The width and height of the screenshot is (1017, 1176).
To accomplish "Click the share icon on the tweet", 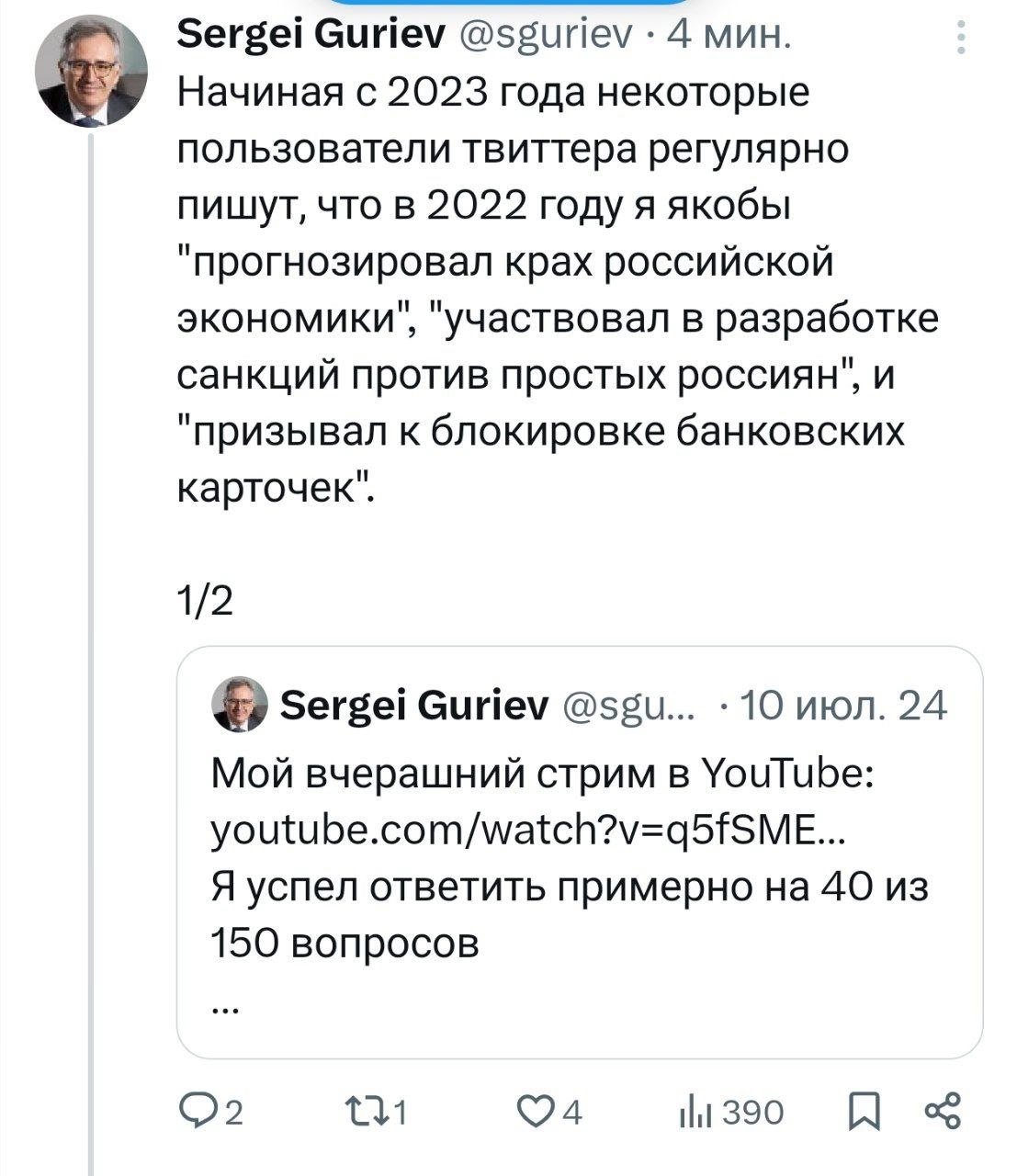I will [943, 1112].
